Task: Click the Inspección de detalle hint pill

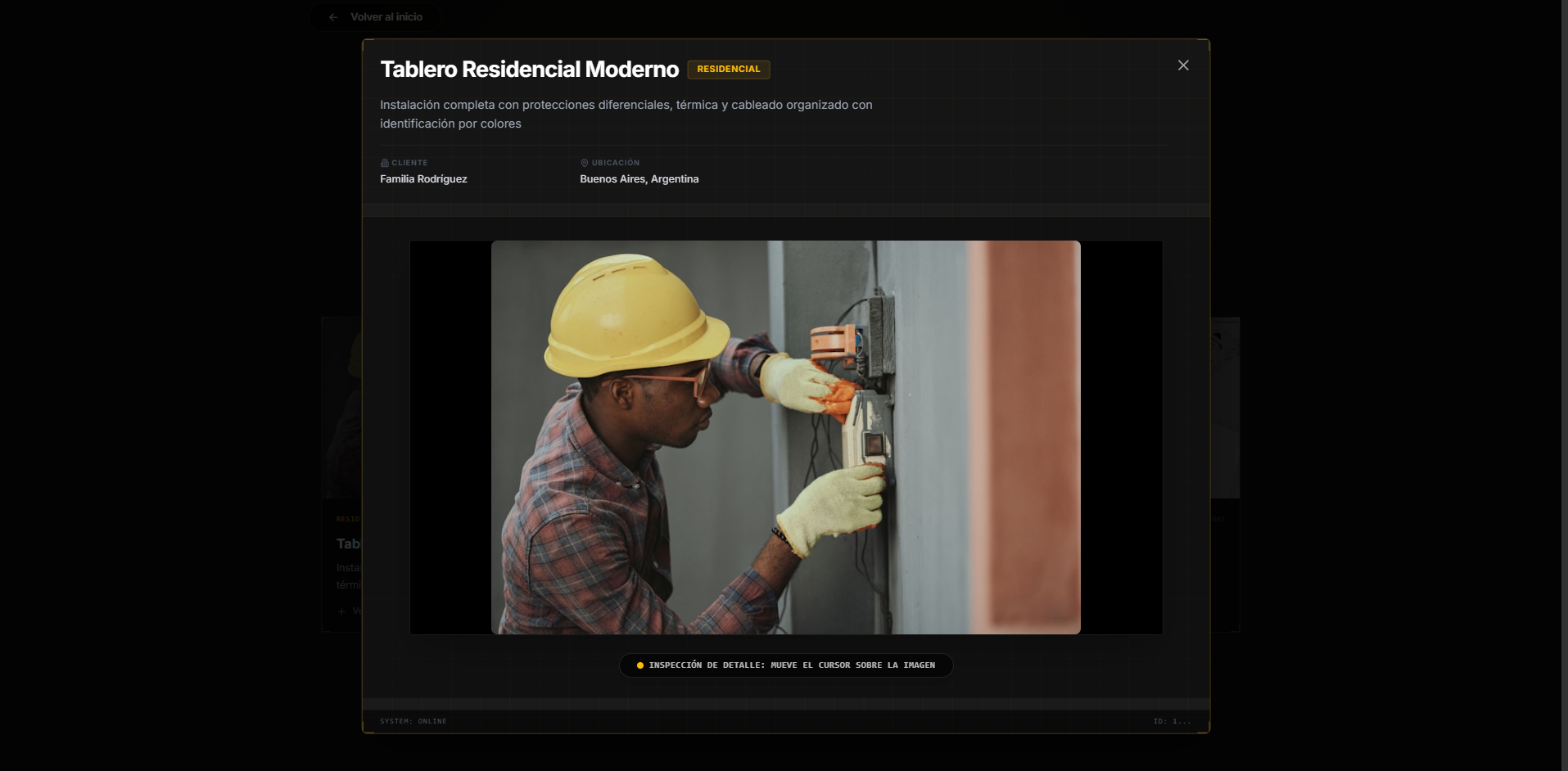Action: pyautogui.click(x=786, y=665)
